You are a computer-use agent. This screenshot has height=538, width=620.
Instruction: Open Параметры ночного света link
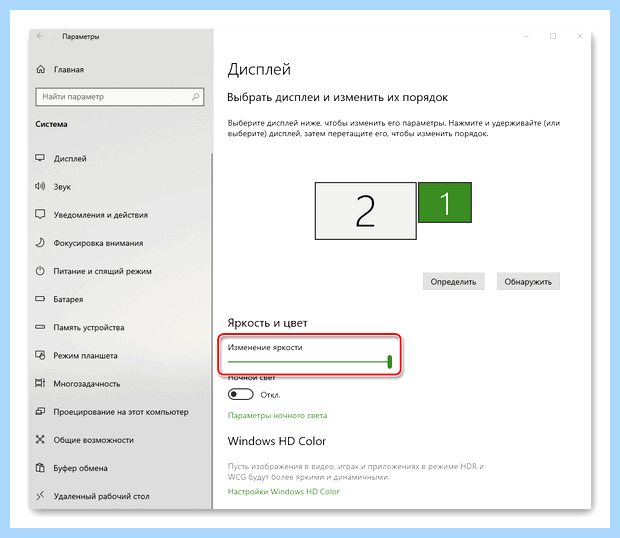278,415
